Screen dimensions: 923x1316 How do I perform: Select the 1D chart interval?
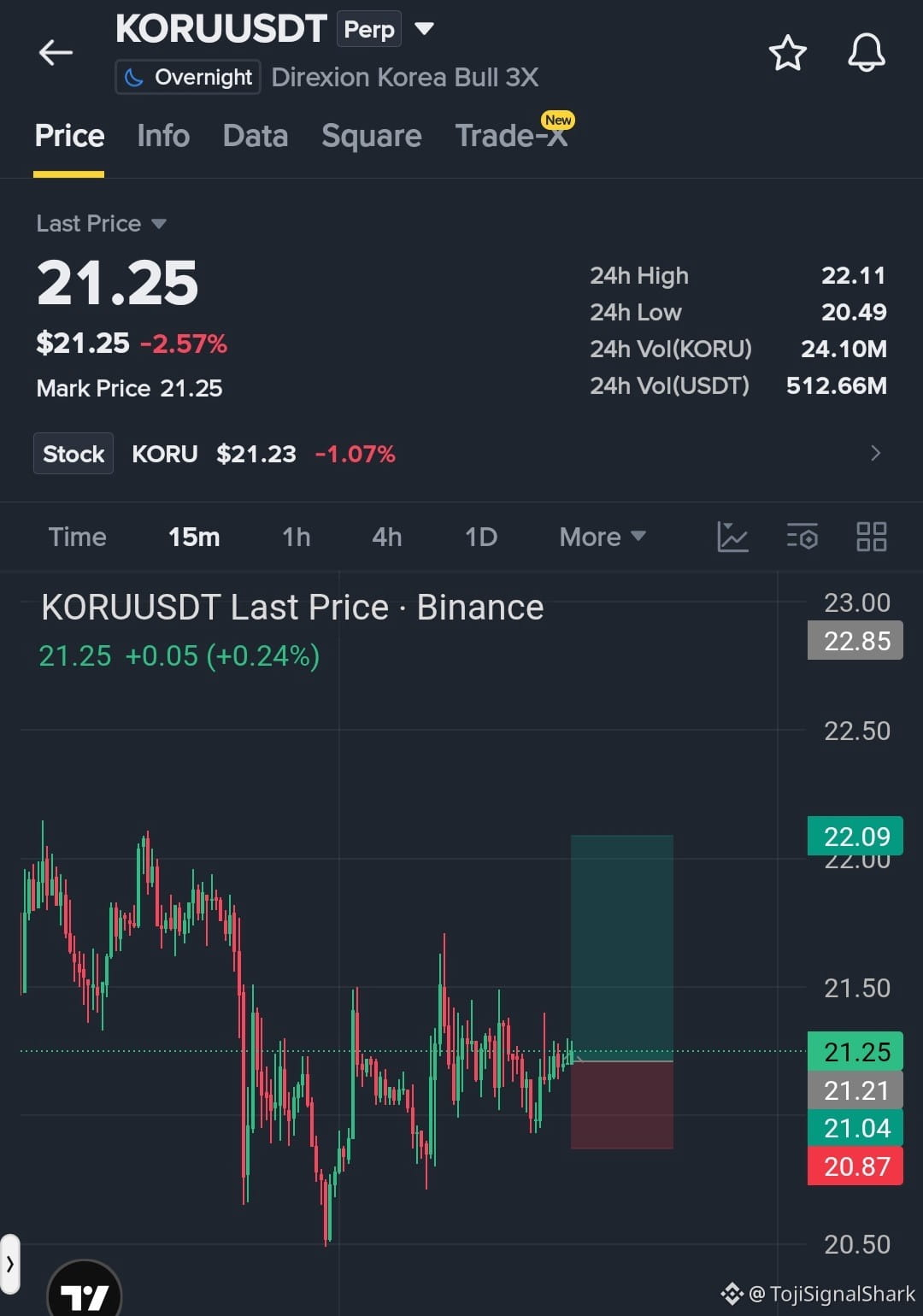point(480,537)
